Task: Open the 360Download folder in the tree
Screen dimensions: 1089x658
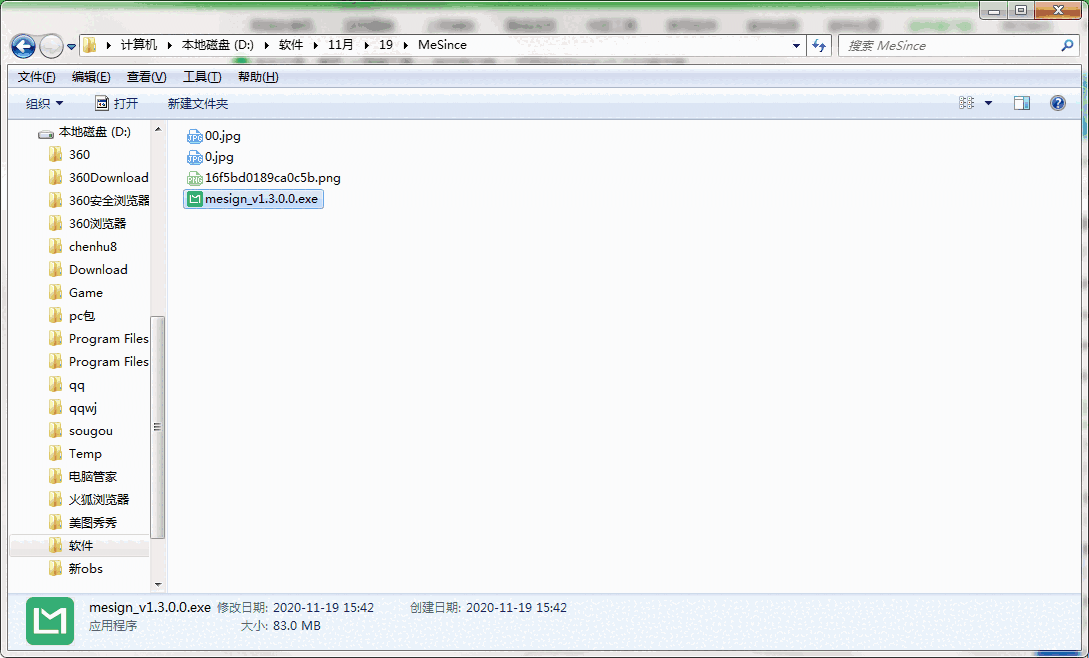Action: (108, 178)
